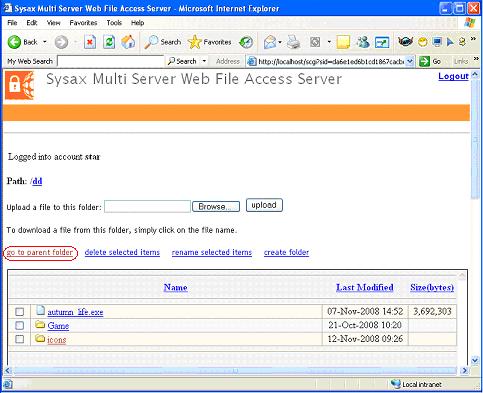Click the My Web Search text field
This screenshot has height=393, width=483.
tap(111, 61)
